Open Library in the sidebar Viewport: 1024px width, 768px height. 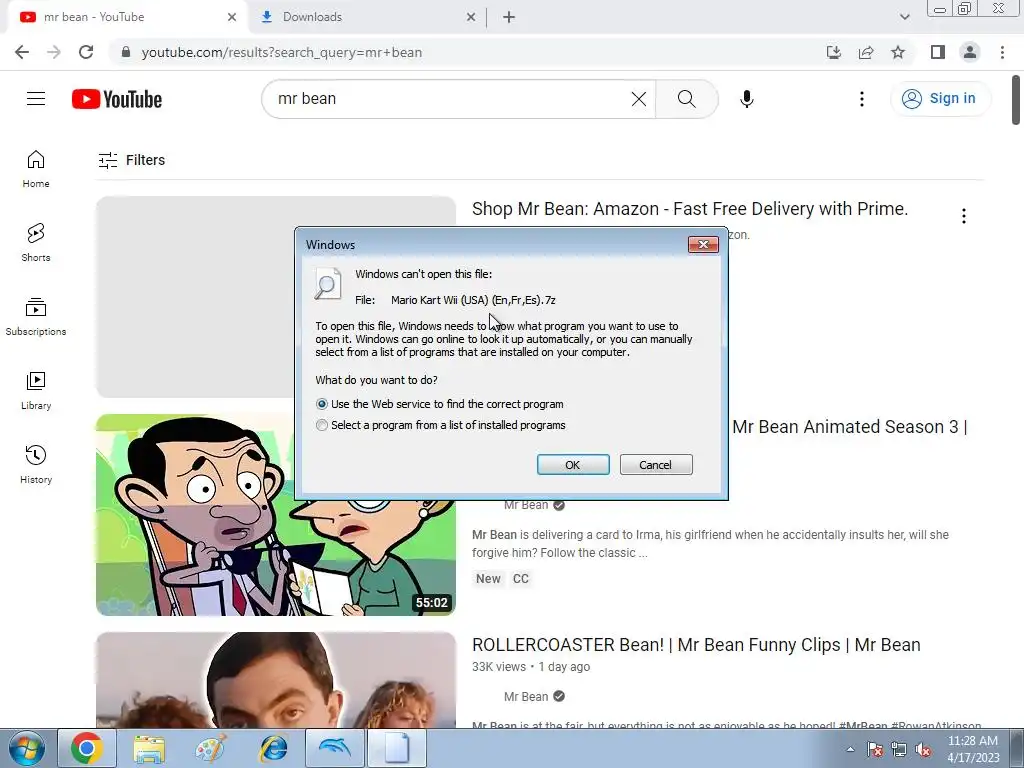(x=36, y=391)
